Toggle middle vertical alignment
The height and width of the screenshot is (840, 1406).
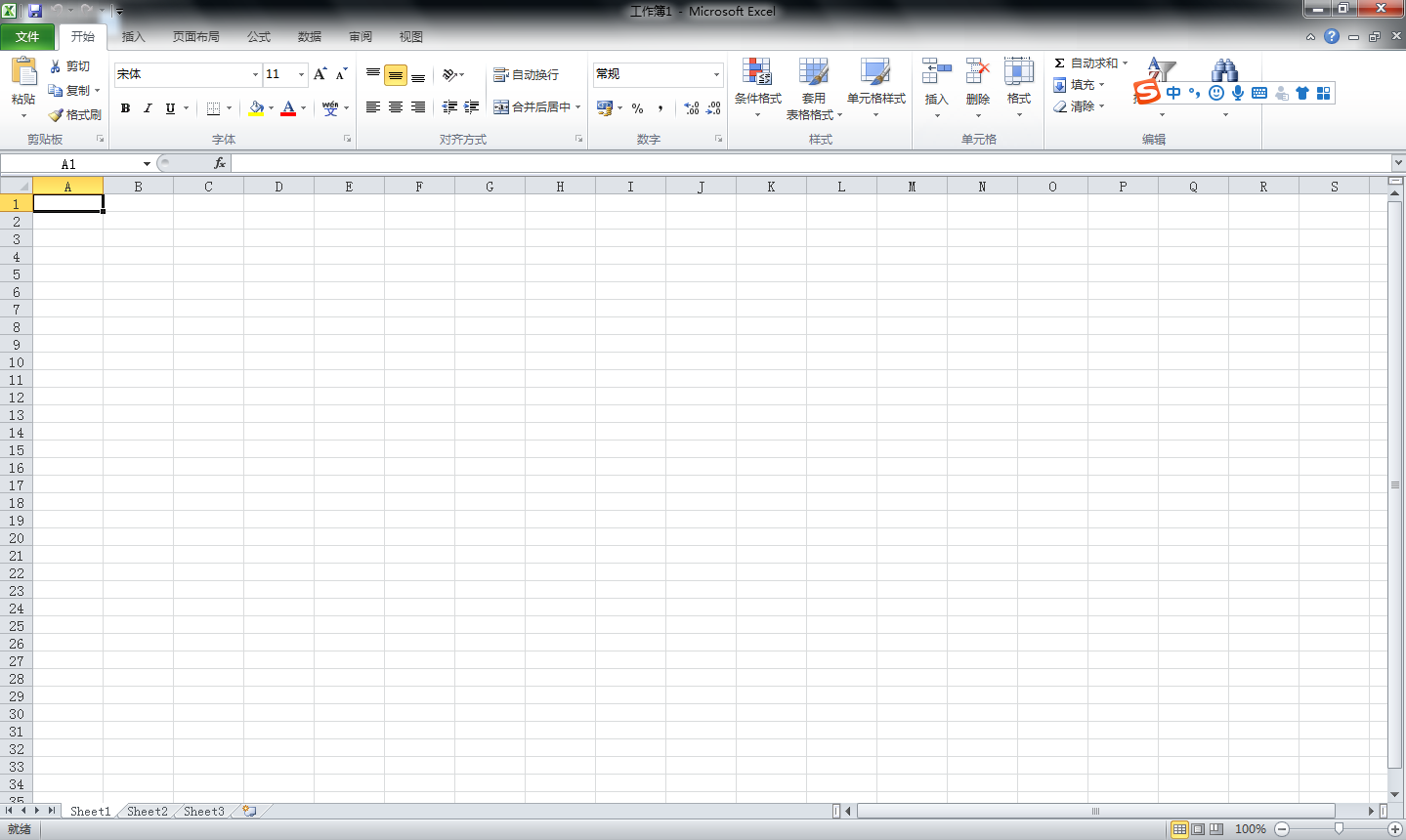click(x=396, y=74)
